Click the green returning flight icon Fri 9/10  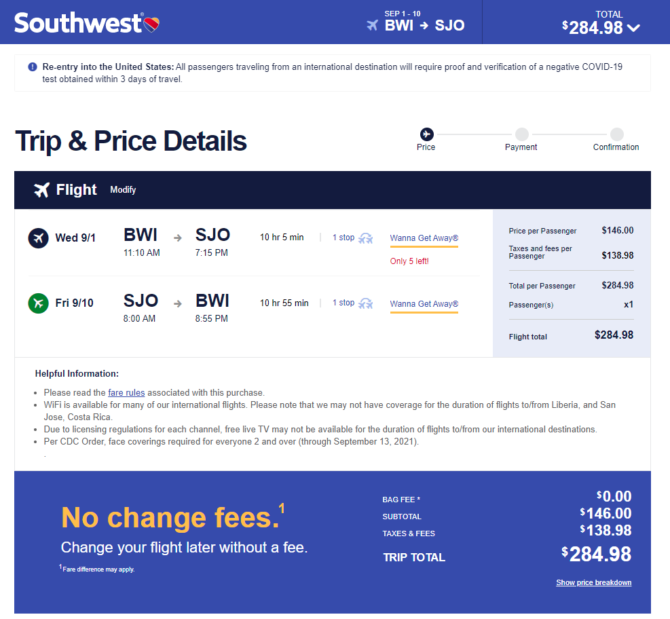pyautogui.click(x=38, y=303)
